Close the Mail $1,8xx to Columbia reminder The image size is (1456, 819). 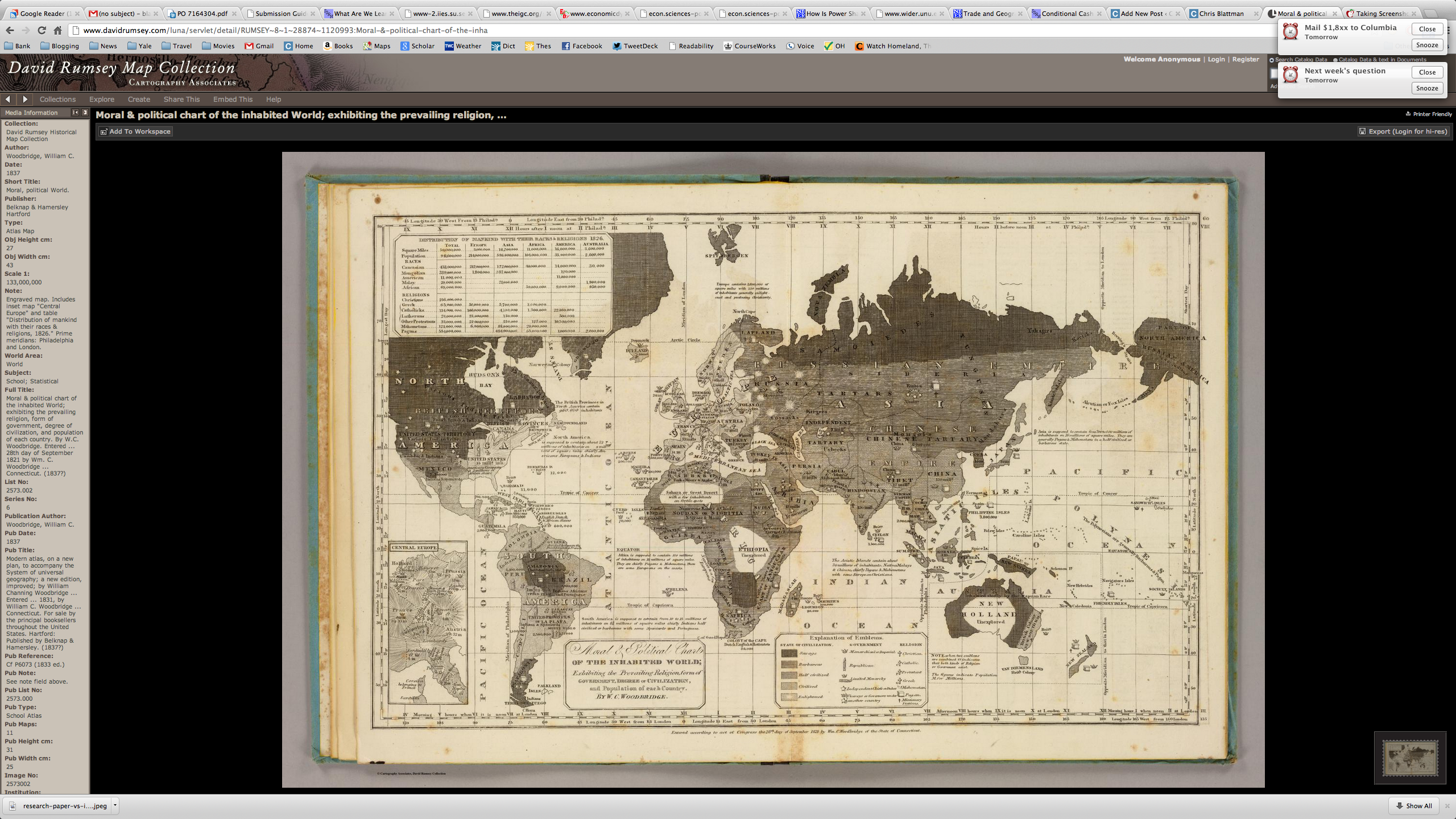pos(1427,29)
